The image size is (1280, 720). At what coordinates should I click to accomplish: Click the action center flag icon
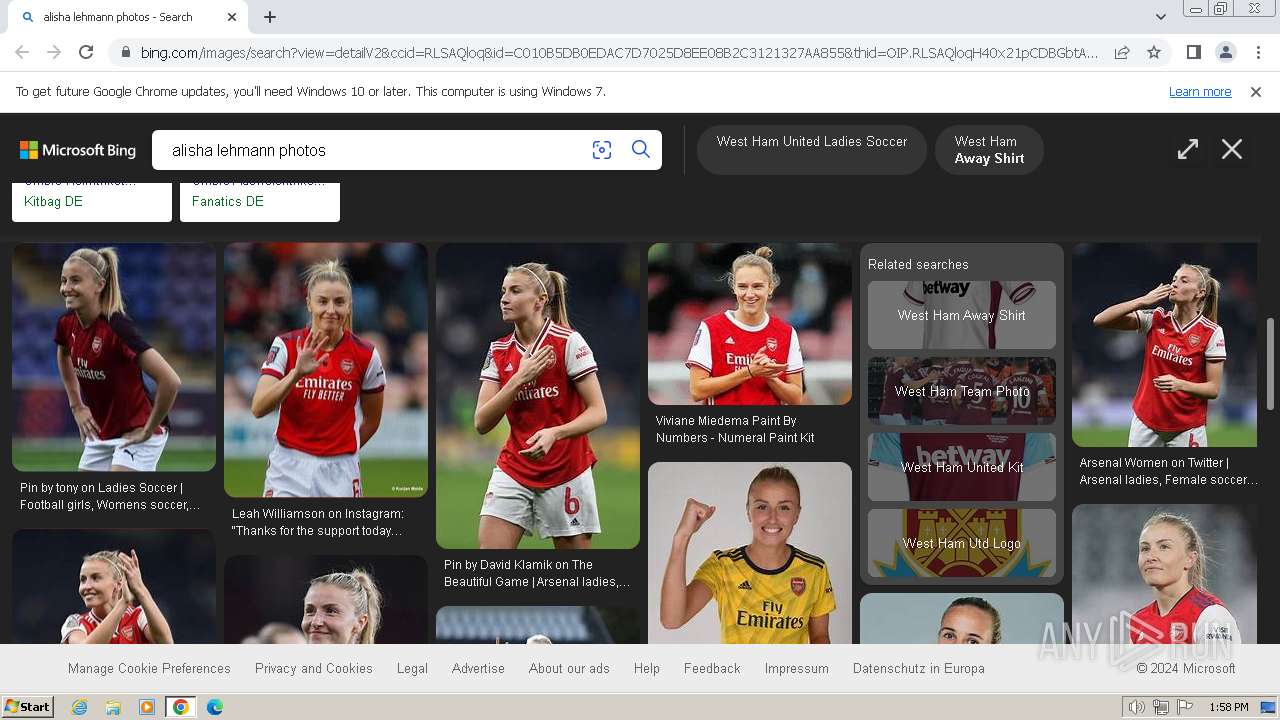[1186, 707]
